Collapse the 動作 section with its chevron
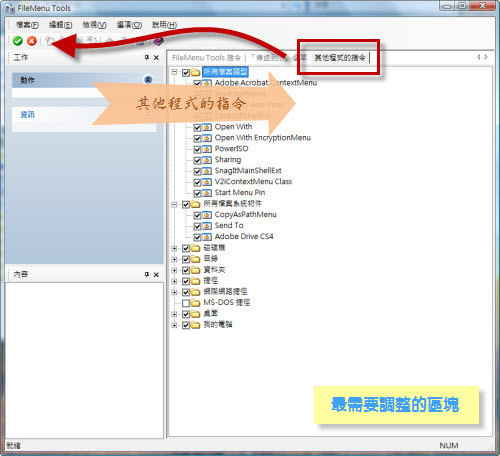 click(148, 80)
